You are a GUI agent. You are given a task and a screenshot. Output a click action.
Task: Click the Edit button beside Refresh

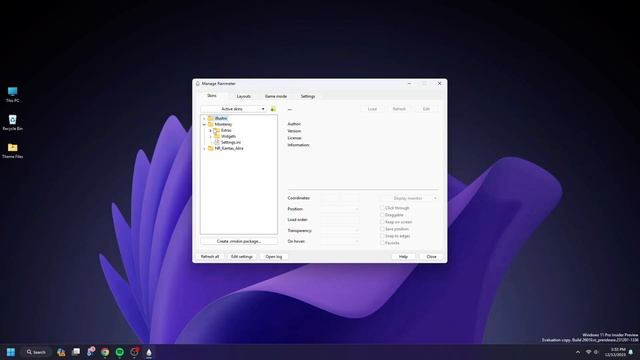tap(426, 109)
